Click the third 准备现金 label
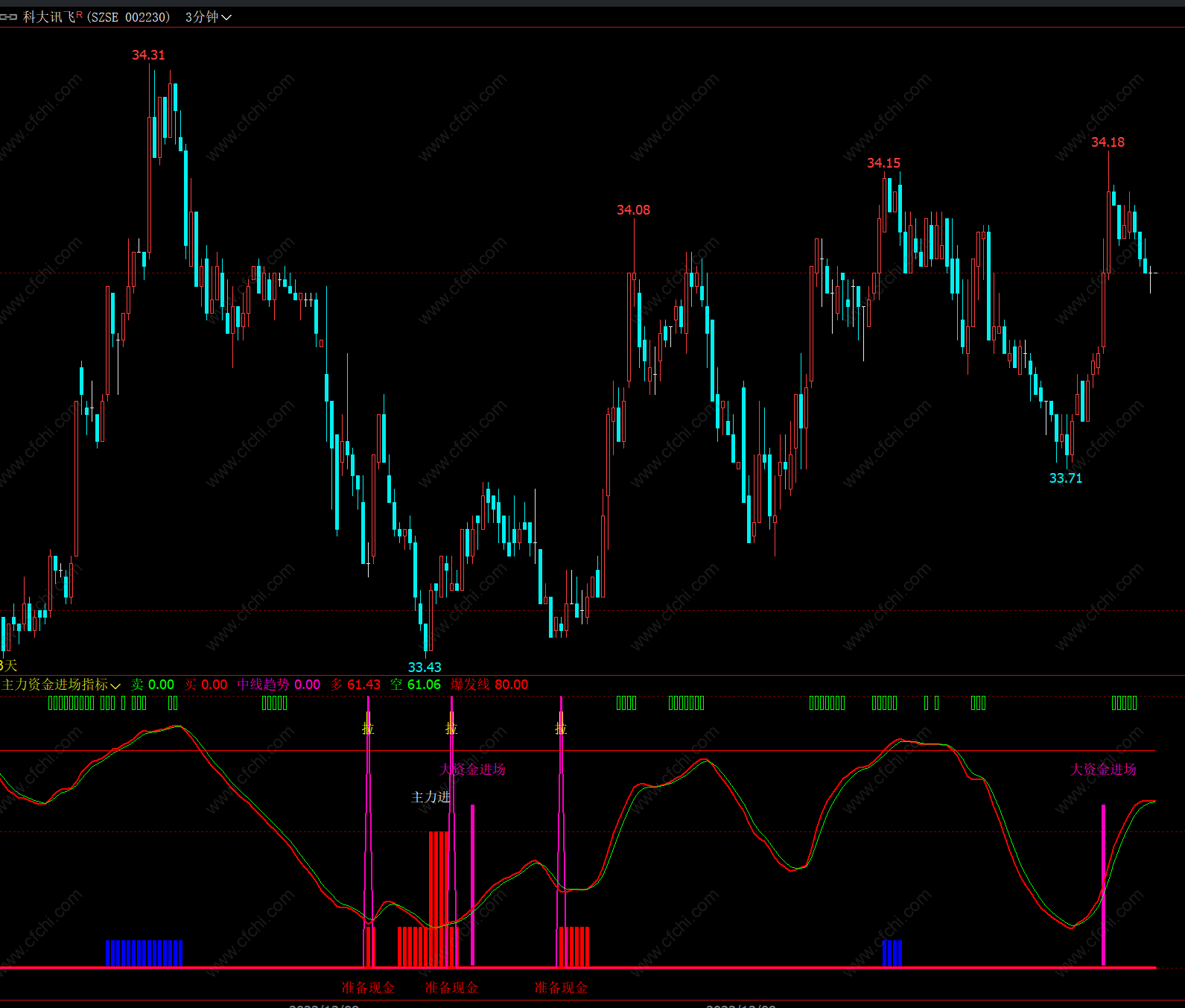The width and height of the screenshot is (1185, 1008). (x=561, y=988)
